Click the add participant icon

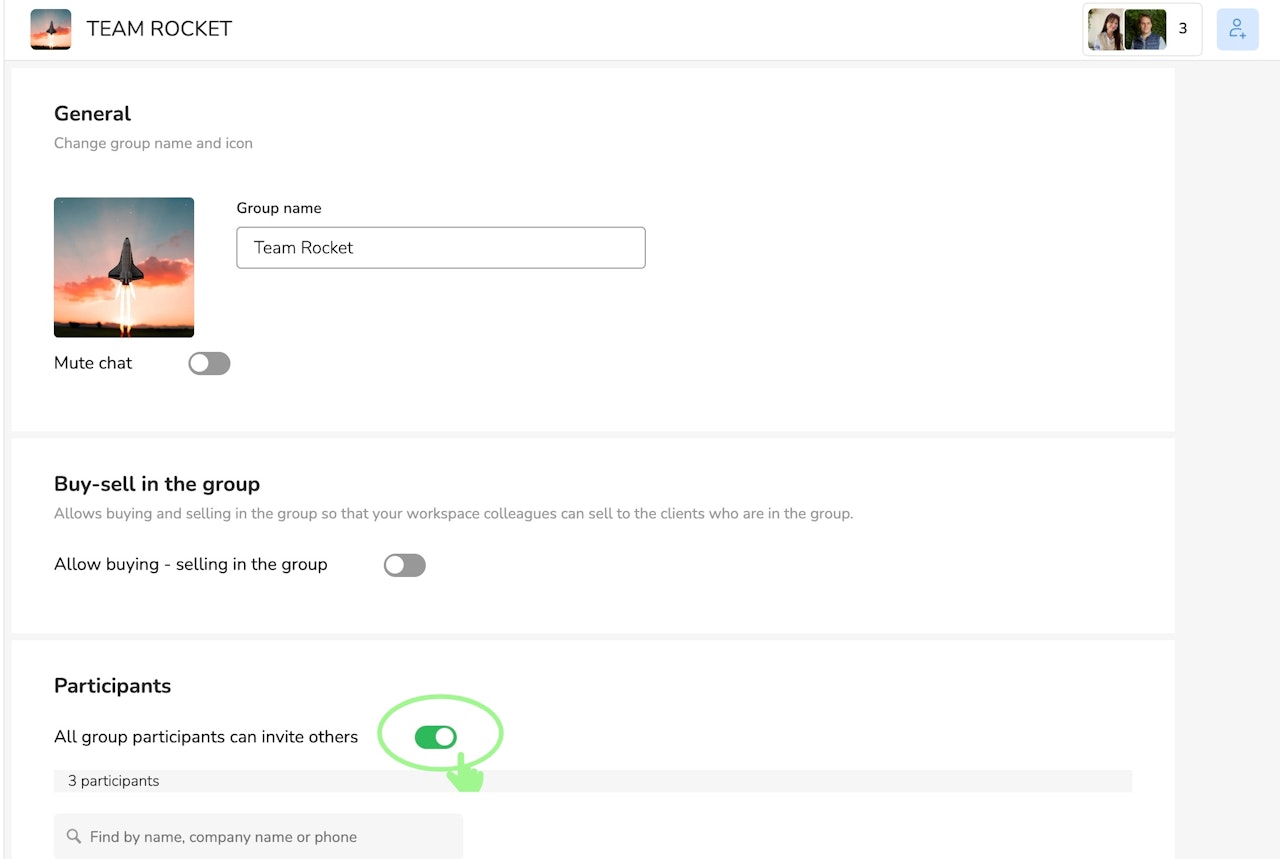(1237, 29)
